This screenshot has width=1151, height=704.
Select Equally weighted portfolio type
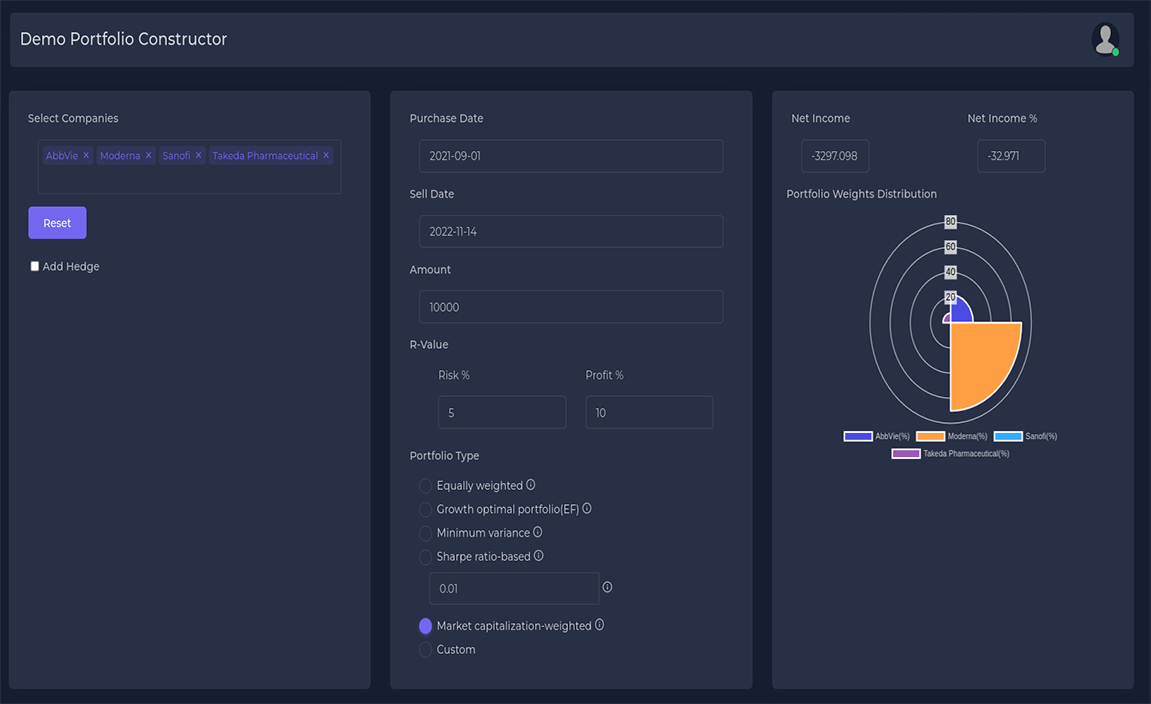pos(425,486)
